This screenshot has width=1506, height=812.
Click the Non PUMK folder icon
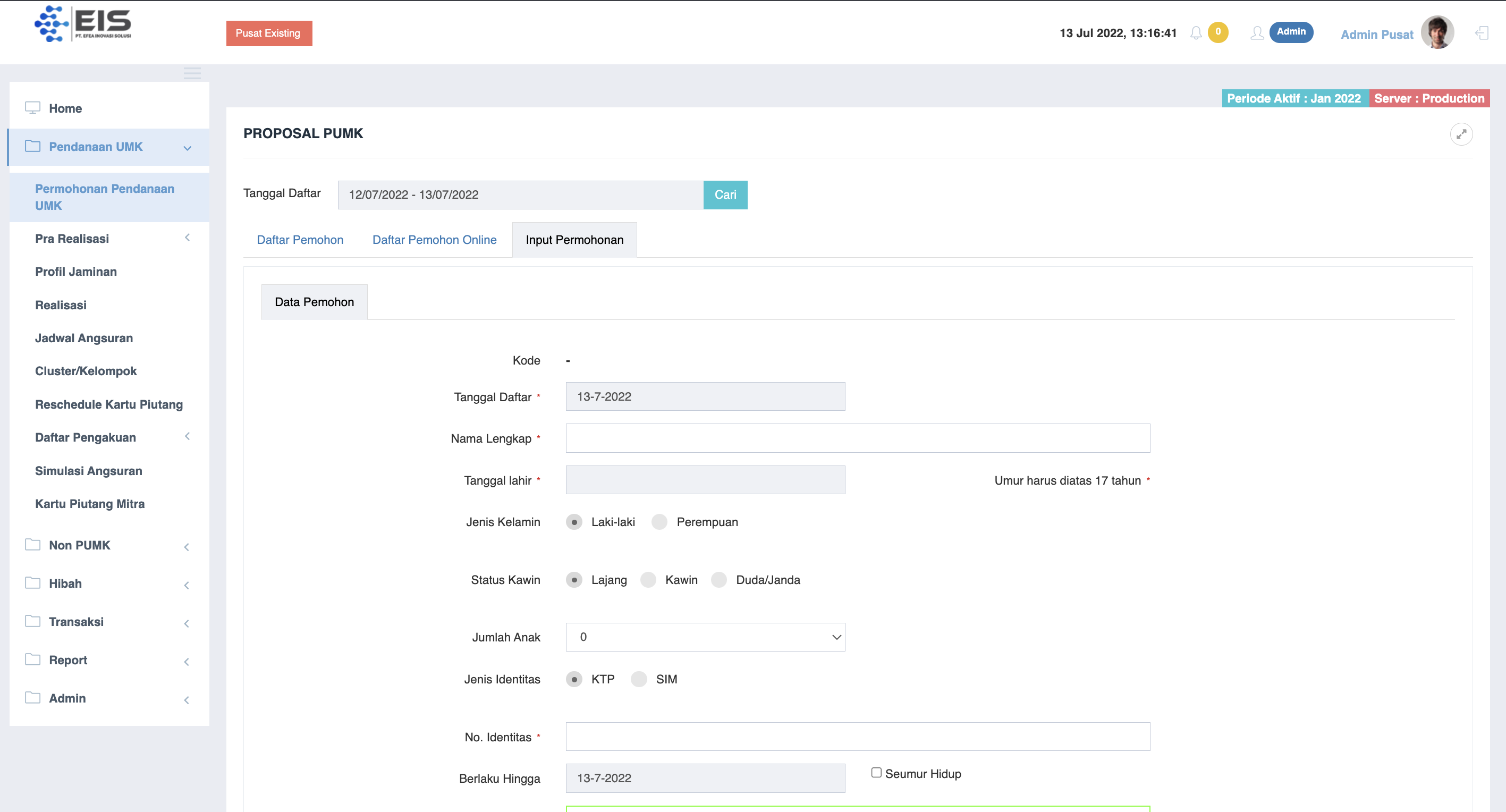[33, 544]
